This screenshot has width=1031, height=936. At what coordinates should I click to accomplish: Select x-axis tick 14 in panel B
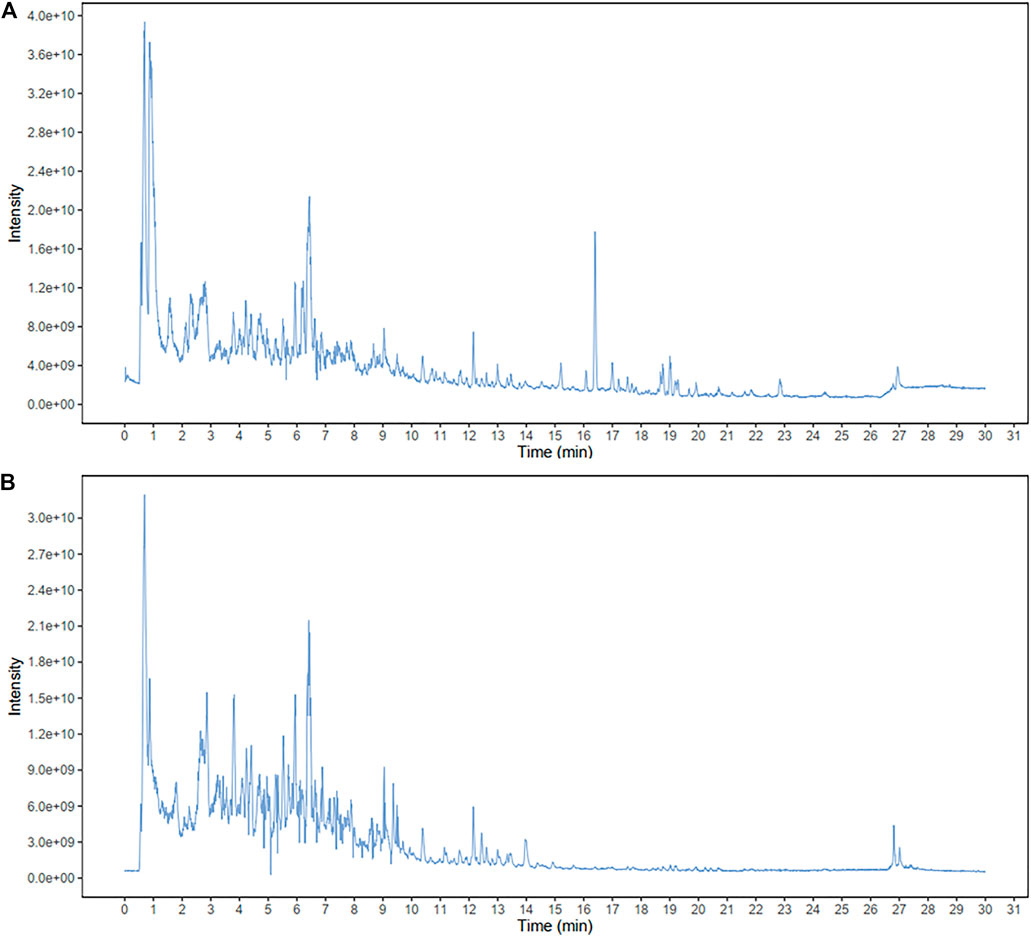point(526,910)
